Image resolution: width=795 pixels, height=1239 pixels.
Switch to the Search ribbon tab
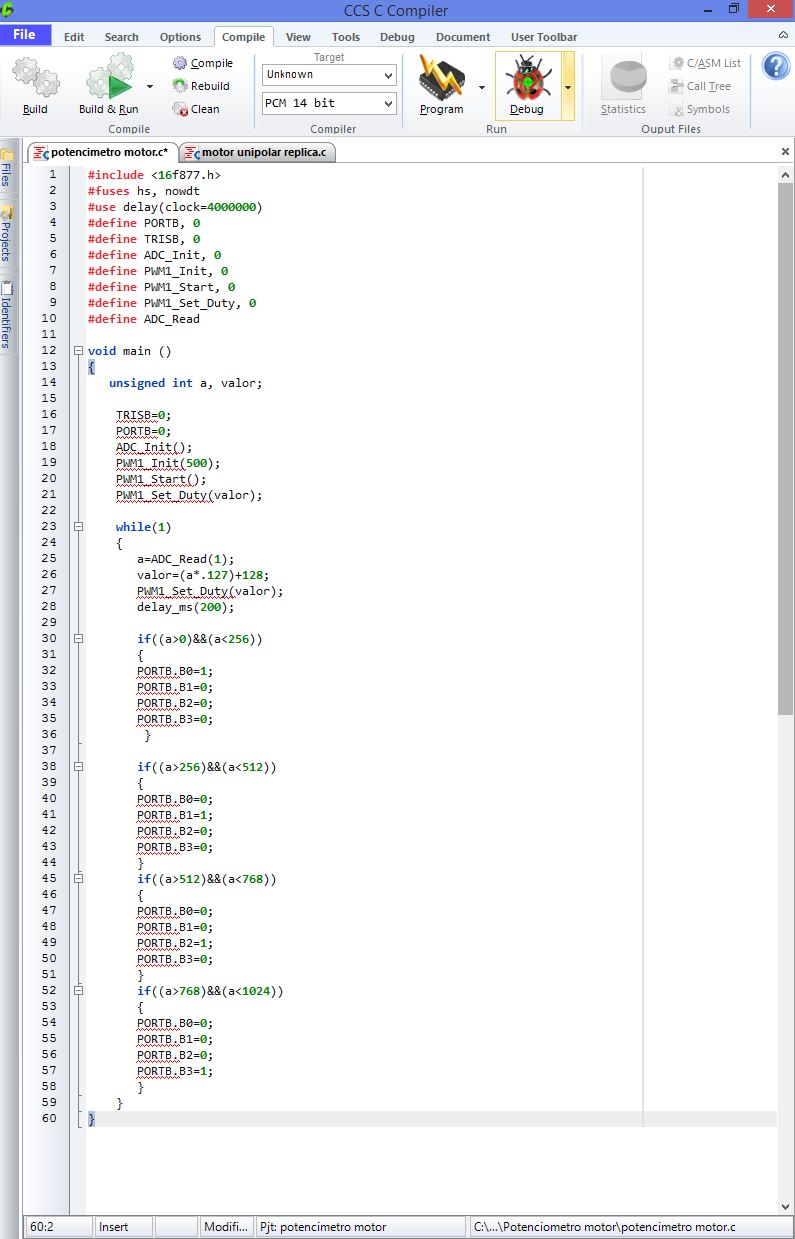[x=121, y=37]
